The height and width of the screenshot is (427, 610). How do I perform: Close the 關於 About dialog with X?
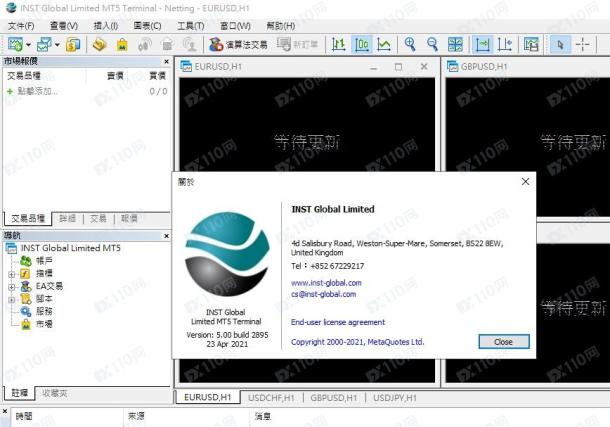click(525, 181)
